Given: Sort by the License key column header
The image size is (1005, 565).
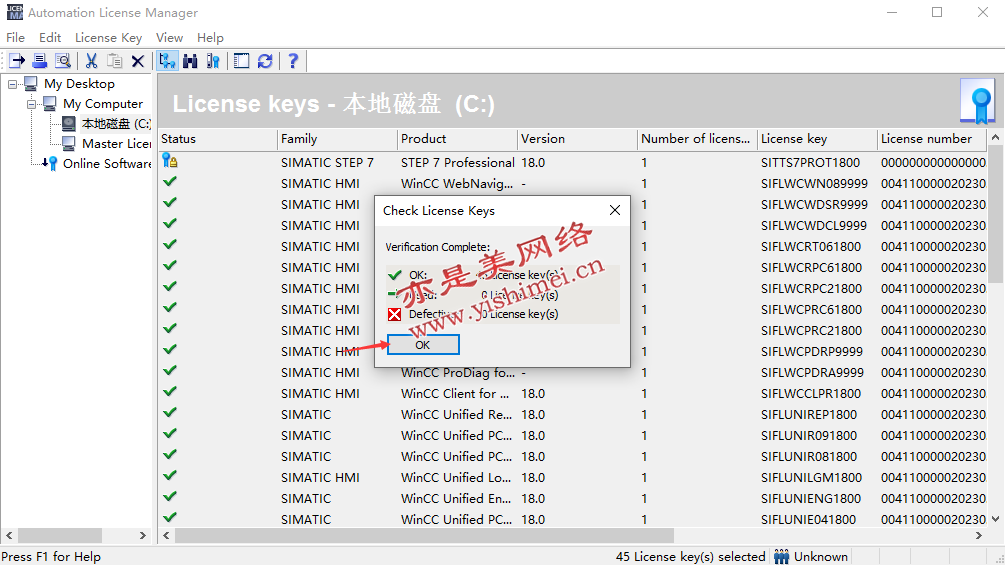Looking at the screenshot, I should coord(817,139).
